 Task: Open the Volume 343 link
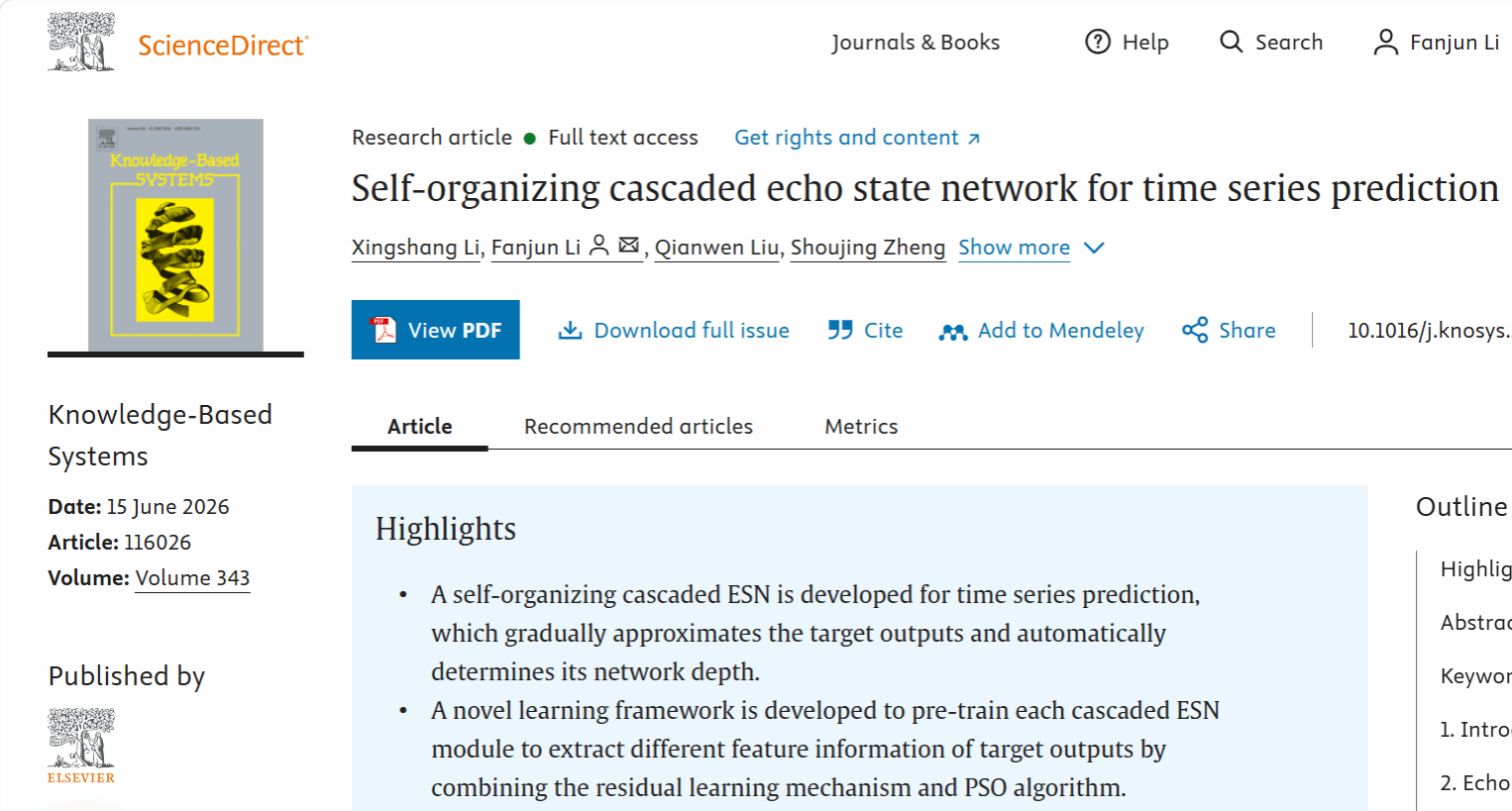pos(192,578)
